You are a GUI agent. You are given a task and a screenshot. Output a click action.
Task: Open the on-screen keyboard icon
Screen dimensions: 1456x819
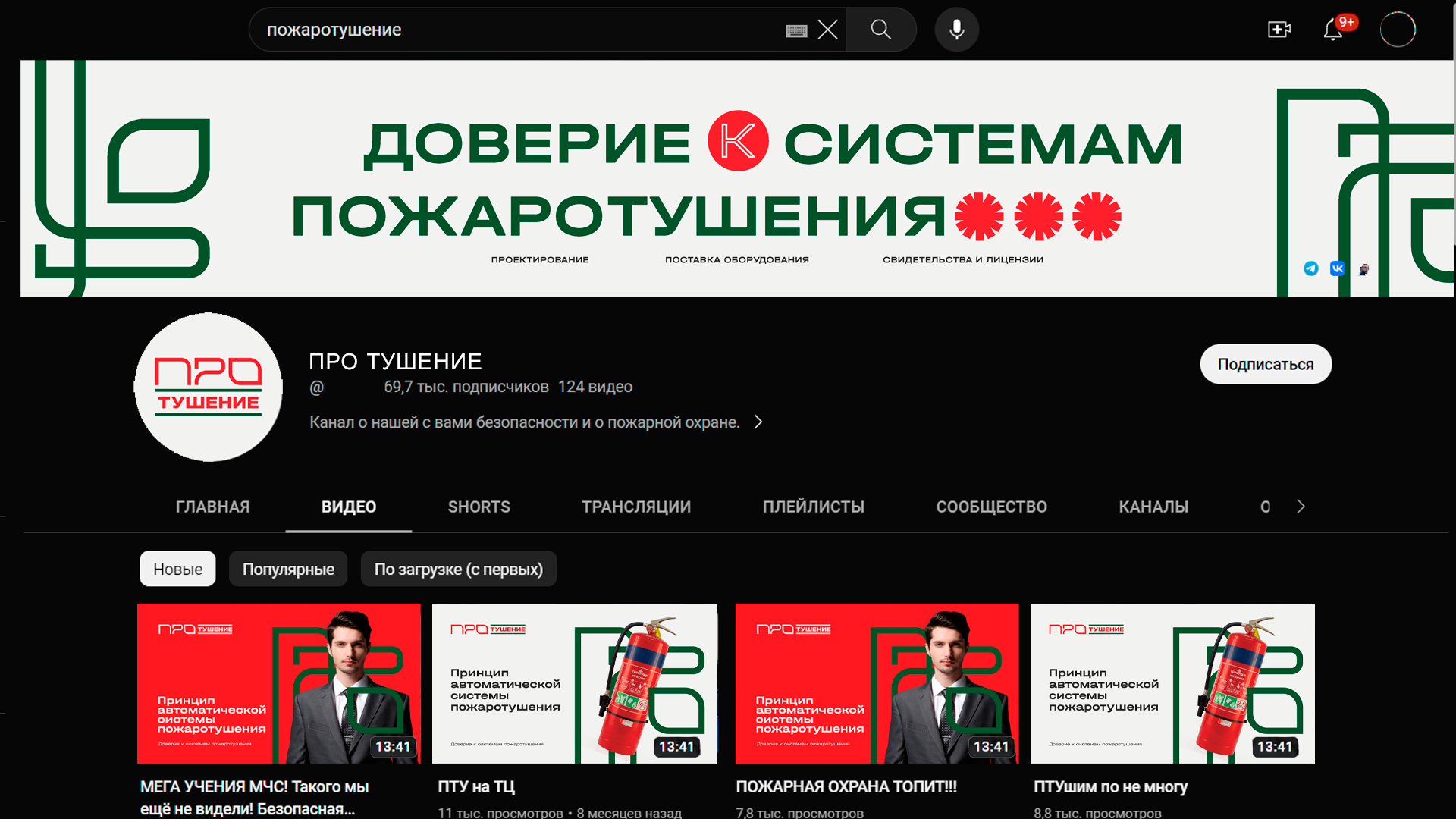tap(795, 30)
